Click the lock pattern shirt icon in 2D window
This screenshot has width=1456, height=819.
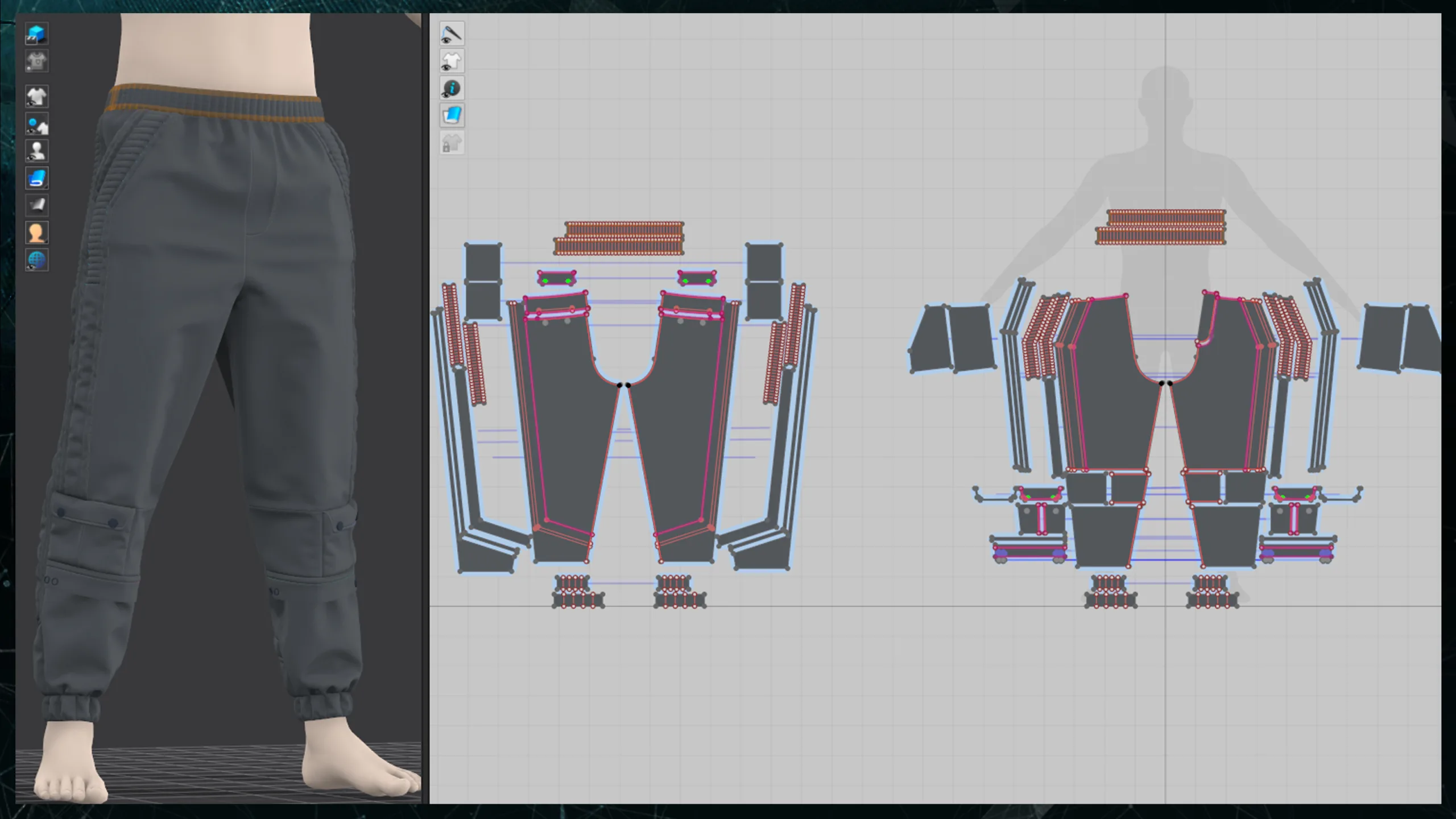(452, 143)
